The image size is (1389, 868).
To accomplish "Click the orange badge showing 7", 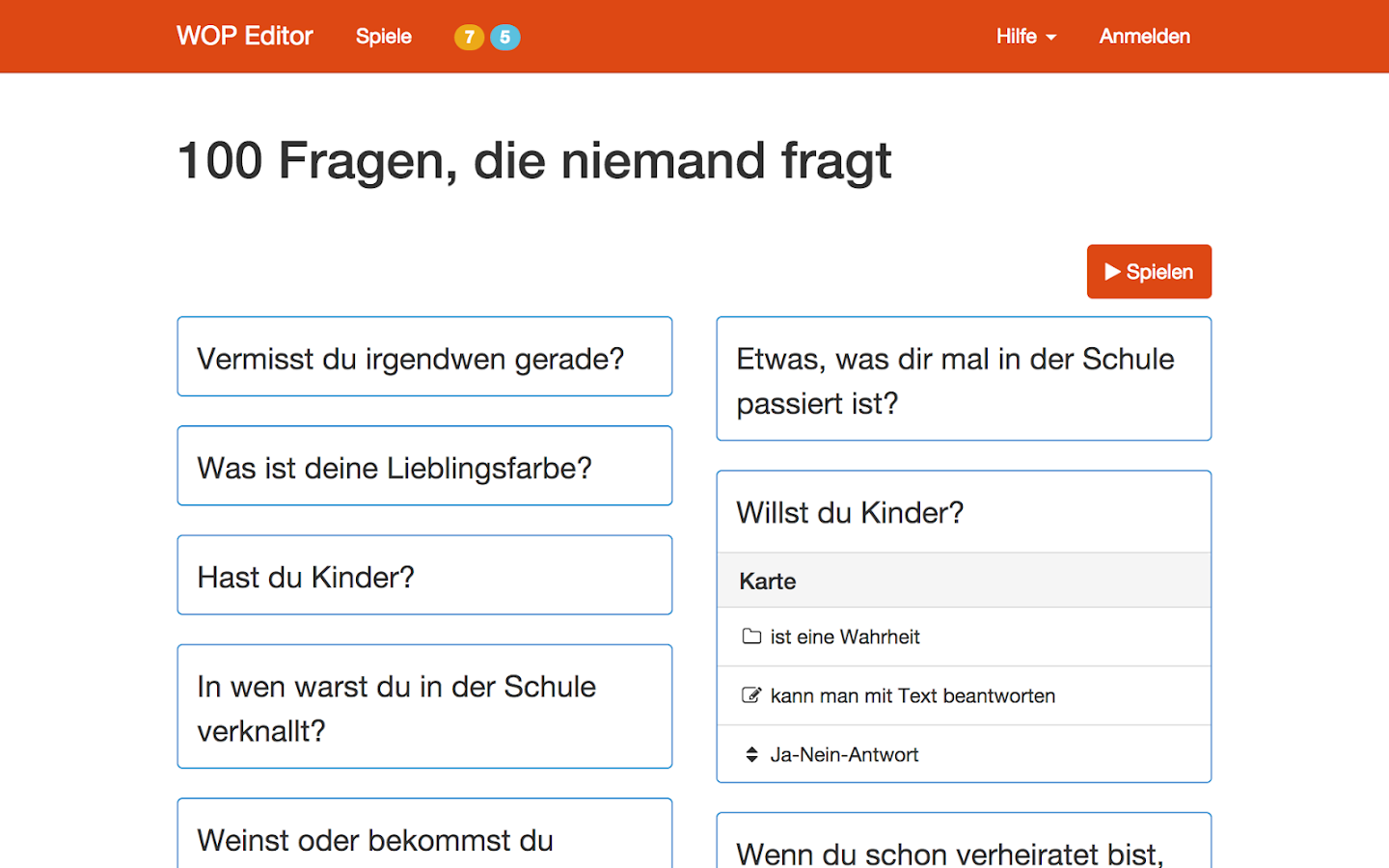I will click(x=469, y=37).
